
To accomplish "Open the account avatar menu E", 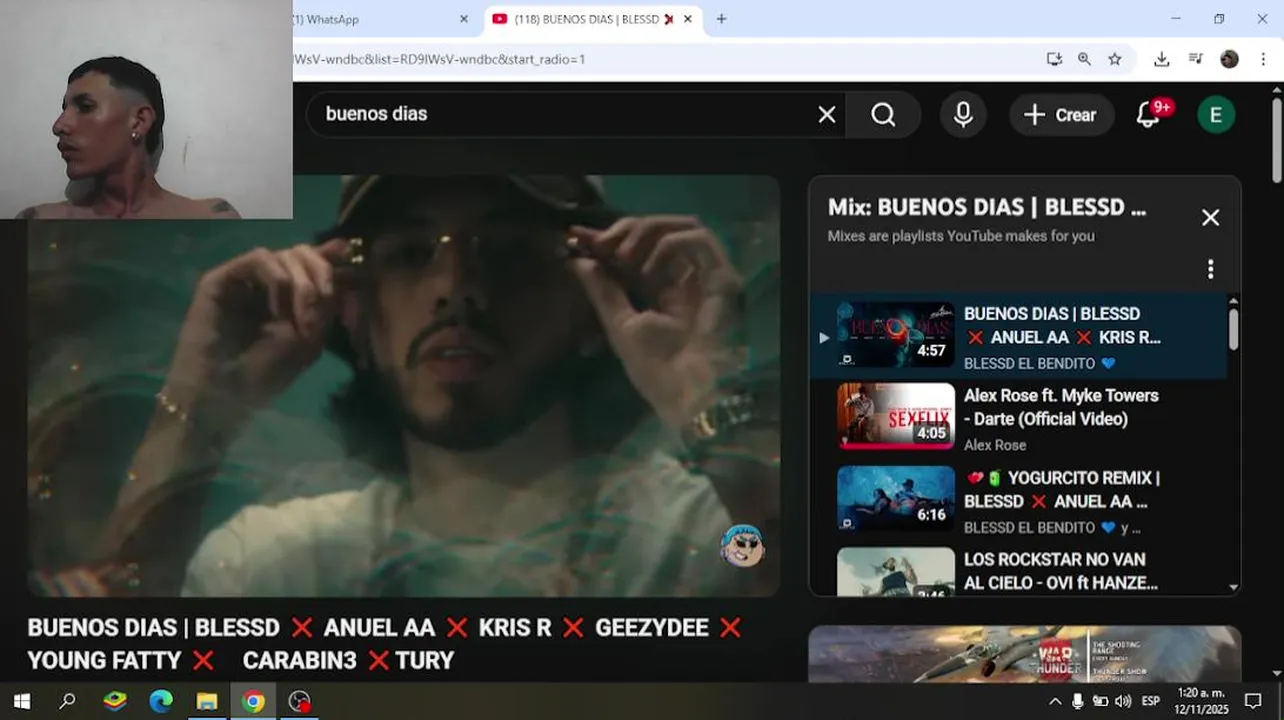I will click(1216, 115).
